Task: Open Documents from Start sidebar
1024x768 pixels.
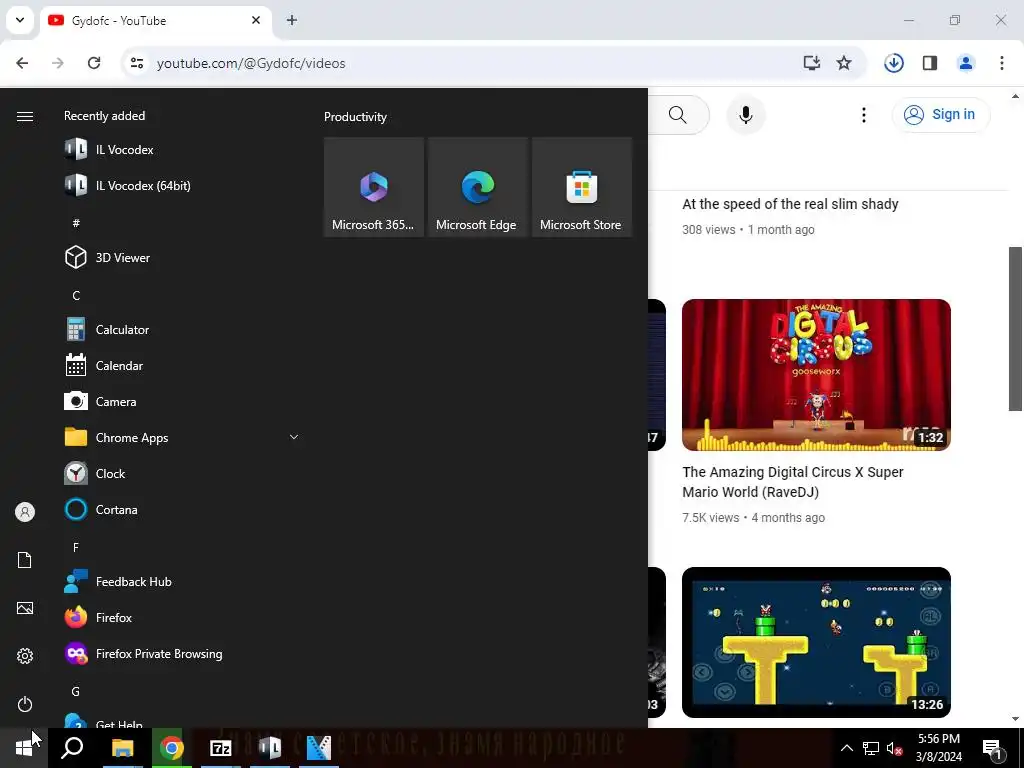Action: [25, 560]
